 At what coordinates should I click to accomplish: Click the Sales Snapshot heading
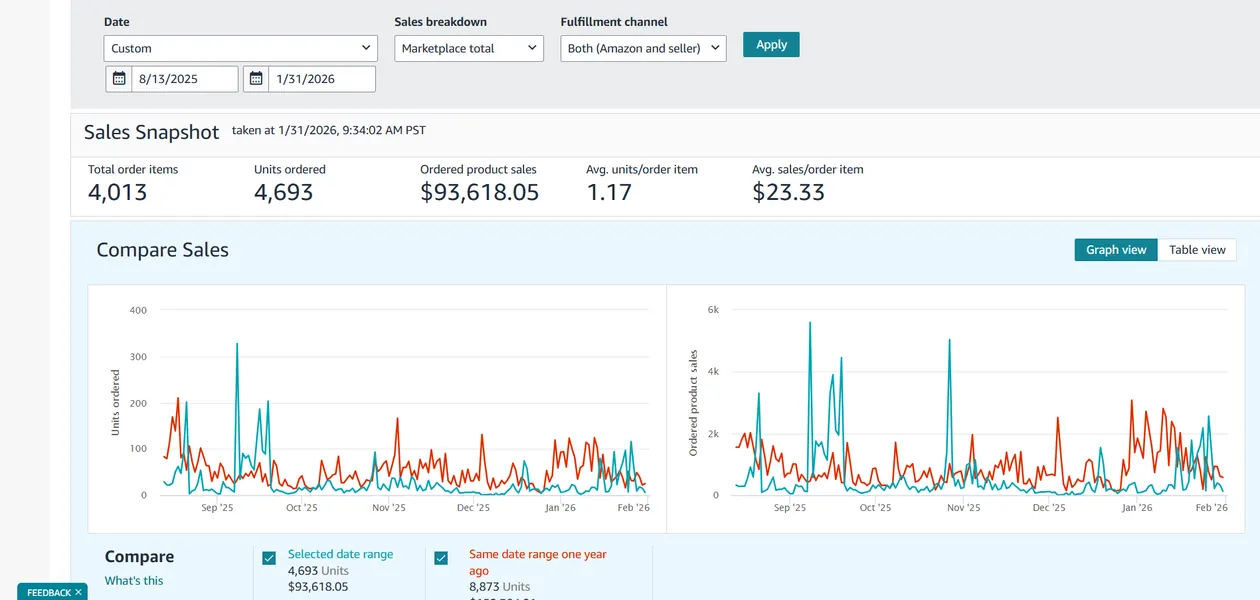[151, 132]
